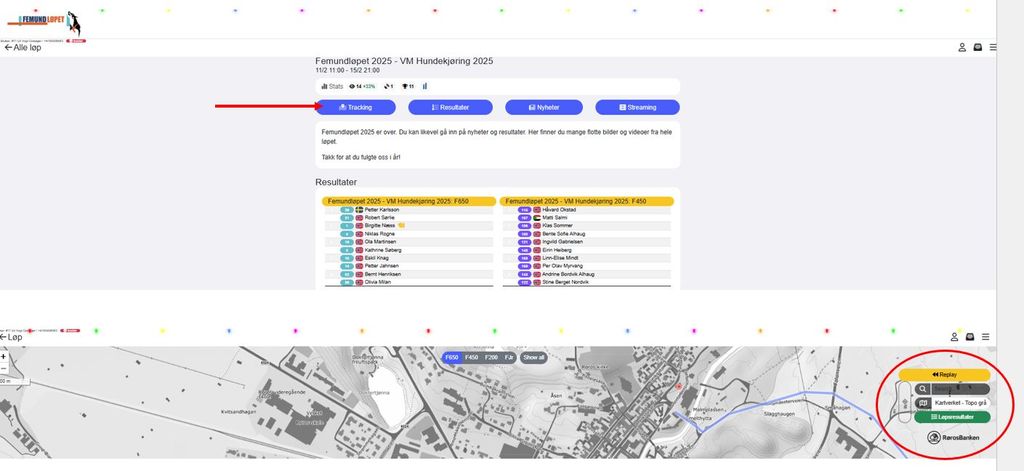Viewport: 1024px width, 471px height.
Task: Switch to the F200 race class
Action: 491,357
